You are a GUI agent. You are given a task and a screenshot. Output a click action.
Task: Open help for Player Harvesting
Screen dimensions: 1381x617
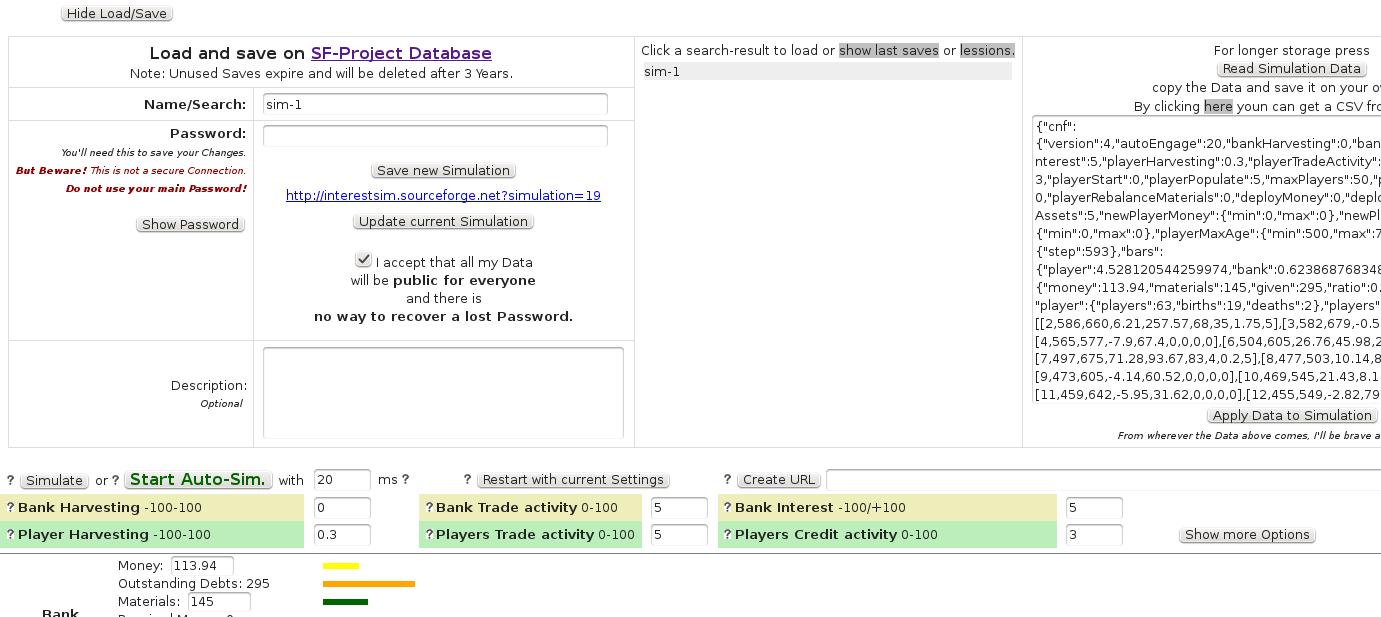click(9, 534)
